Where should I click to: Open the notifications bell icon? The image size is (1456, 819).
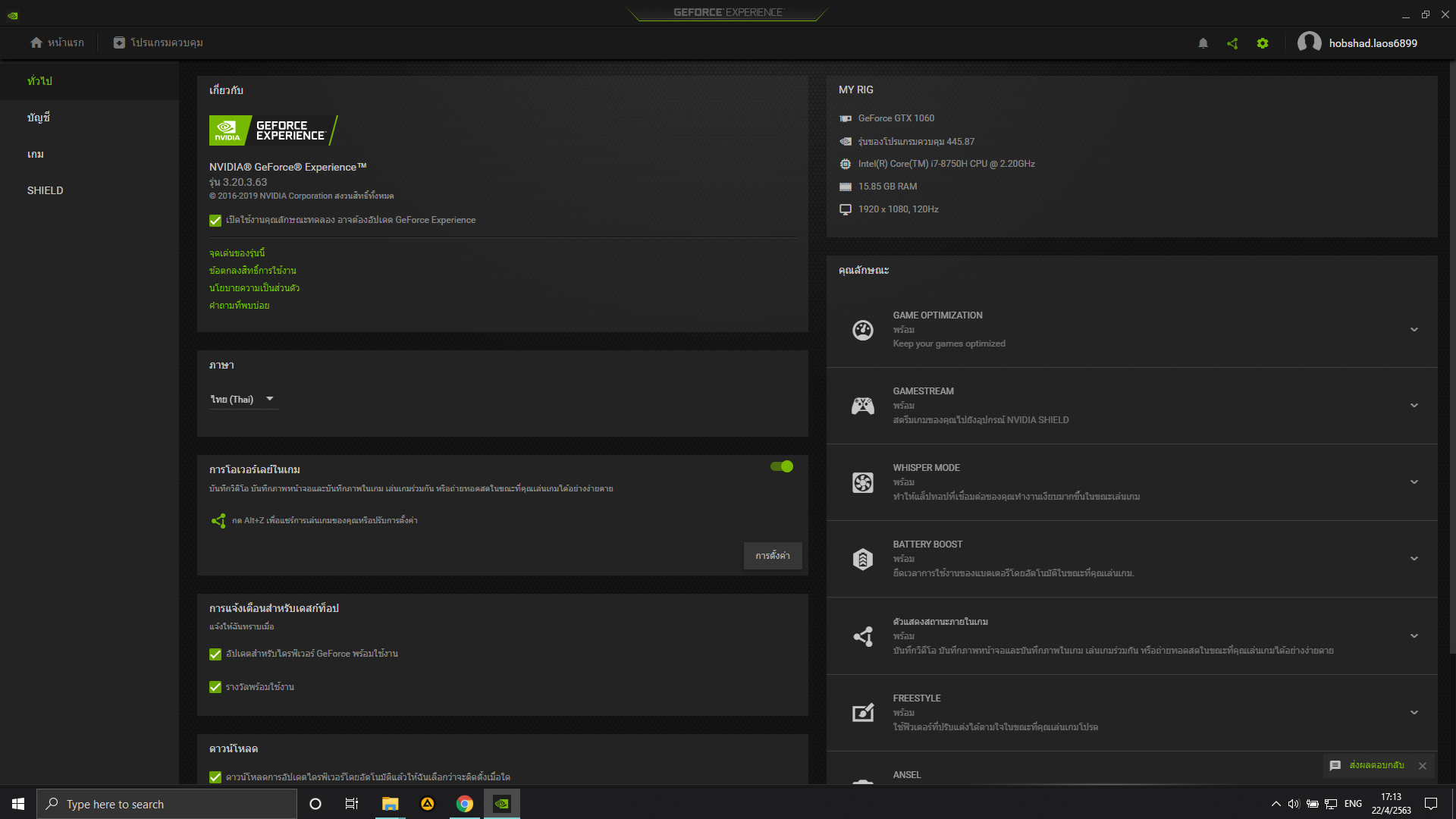pos(1203,43)
